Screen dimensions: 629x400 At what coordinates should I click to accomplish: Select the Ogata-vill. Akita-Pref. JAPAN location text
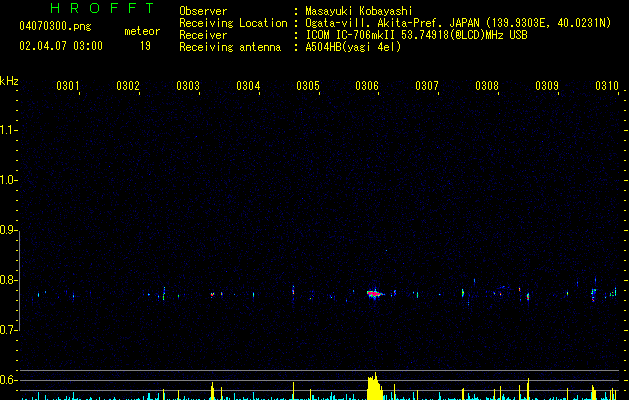point(458,23)
